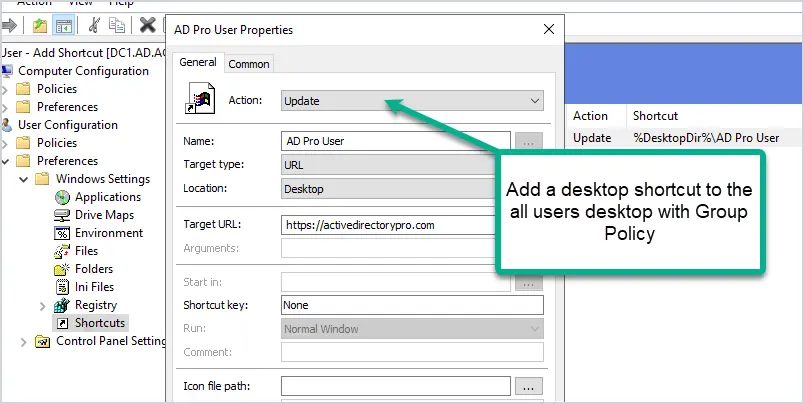Open the Target type dropdown showing URL

(390, 165)
